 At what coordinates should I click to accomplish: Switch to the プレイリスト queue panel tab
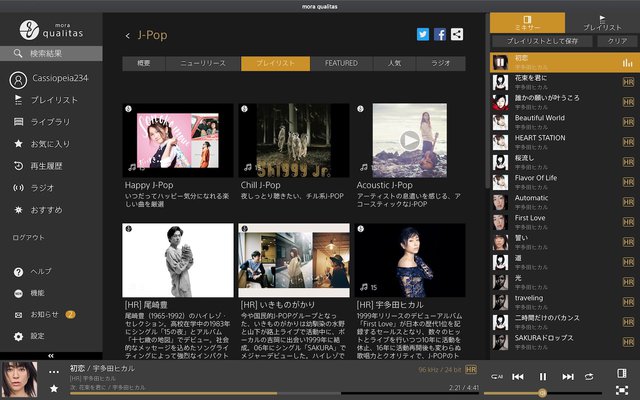[x=602, y=23]
